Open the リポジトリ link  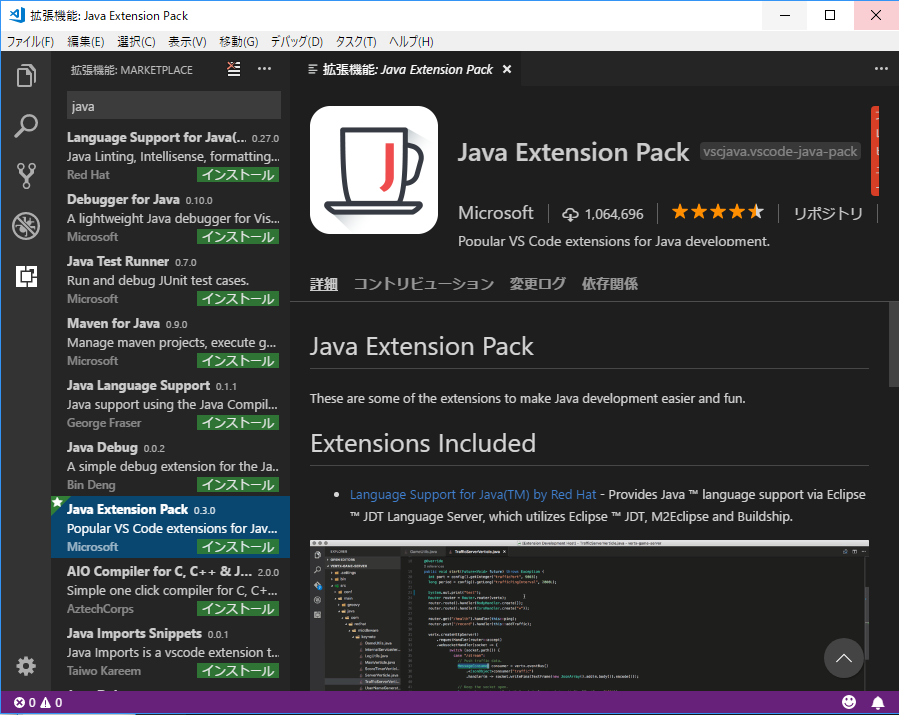coord(828,213)
